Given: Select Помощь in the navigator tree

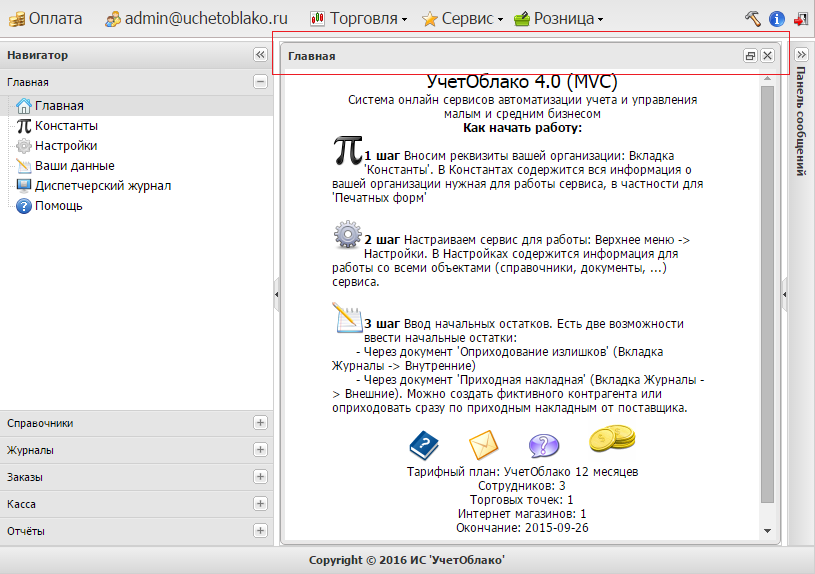Looking at the screenshot, I should pos(59,206).
